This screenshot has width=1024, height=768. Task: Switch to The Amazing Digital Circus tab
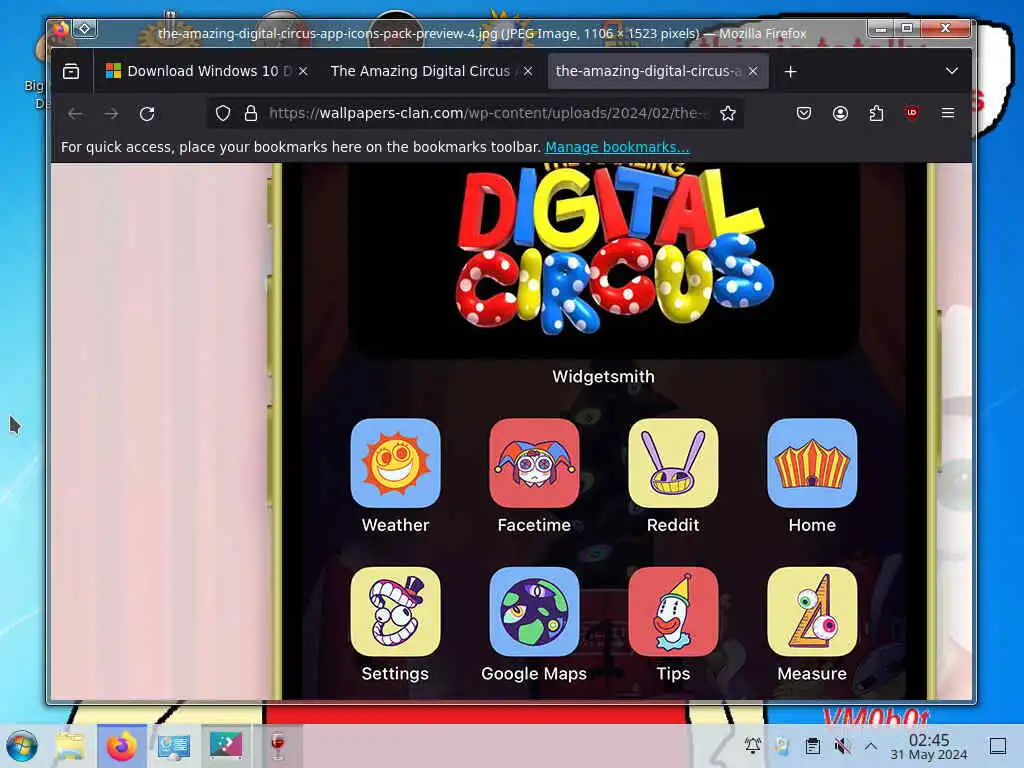coord(431,71)
